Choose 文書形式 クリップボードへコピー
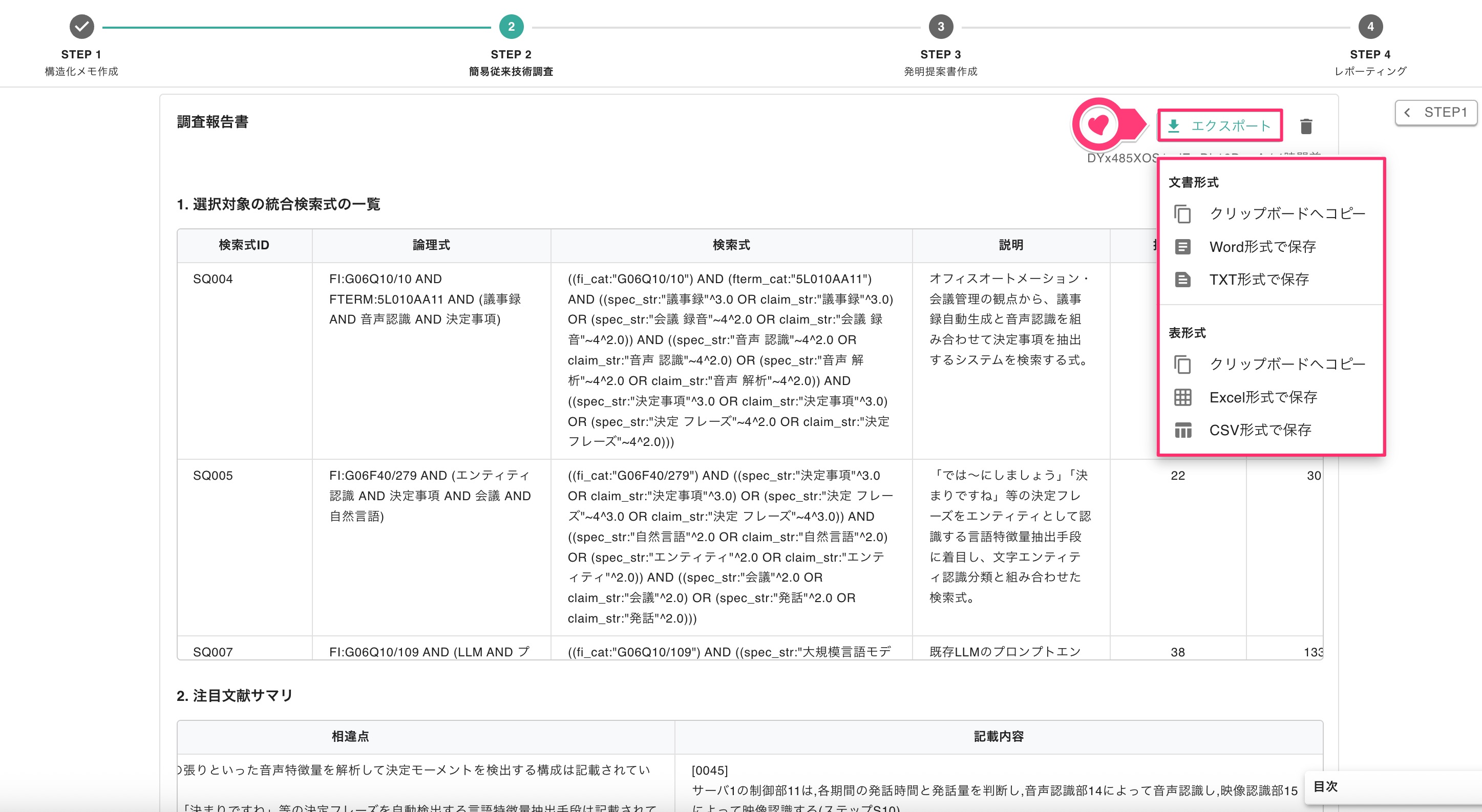The image size is (1482, 812). coord(1271,214)
